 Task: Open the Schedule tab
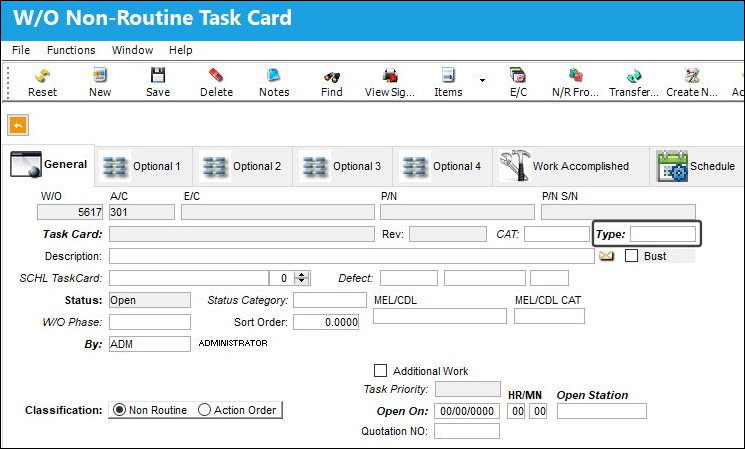click(x=697, y=166)
